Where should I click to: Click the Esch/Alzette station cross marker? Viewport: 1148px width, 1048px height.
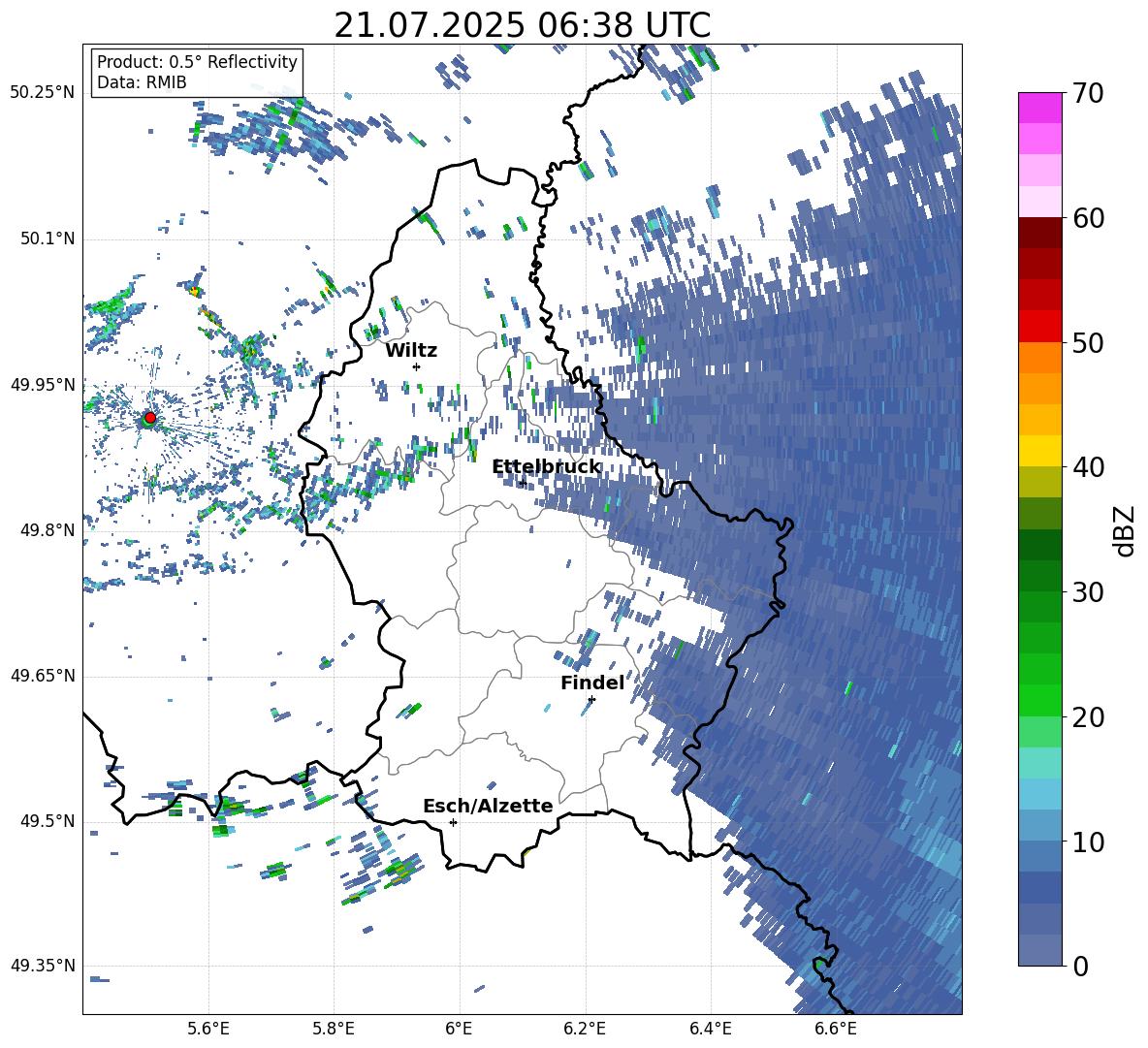[453, 822]
